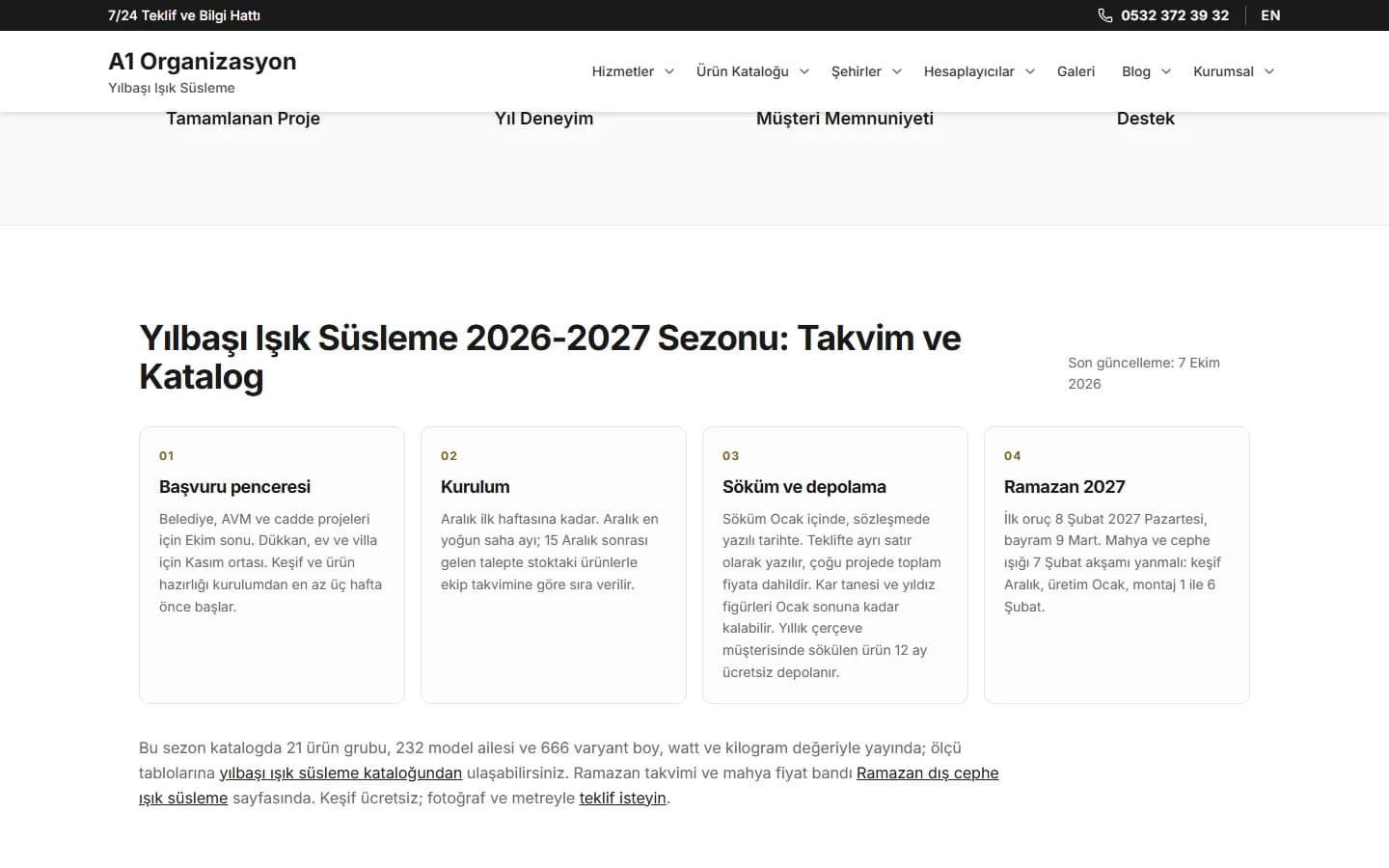Click the teklif isteyin link

click(623, 798)
